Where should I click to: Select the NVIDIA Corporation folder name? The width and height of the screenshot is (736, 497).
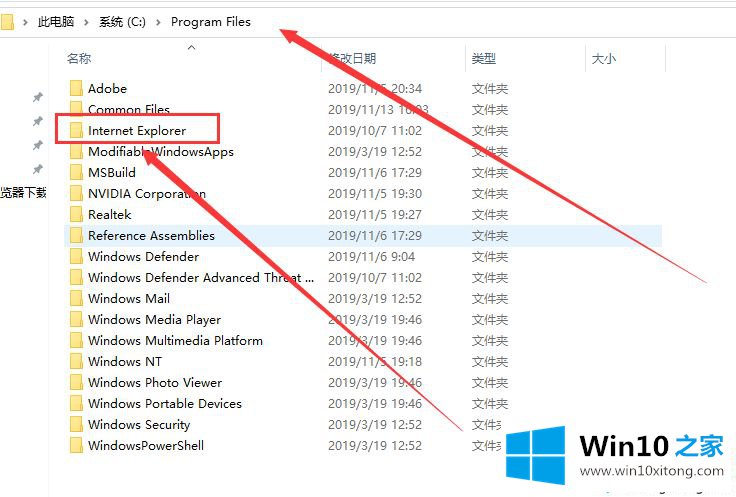(x=147, y=193)
